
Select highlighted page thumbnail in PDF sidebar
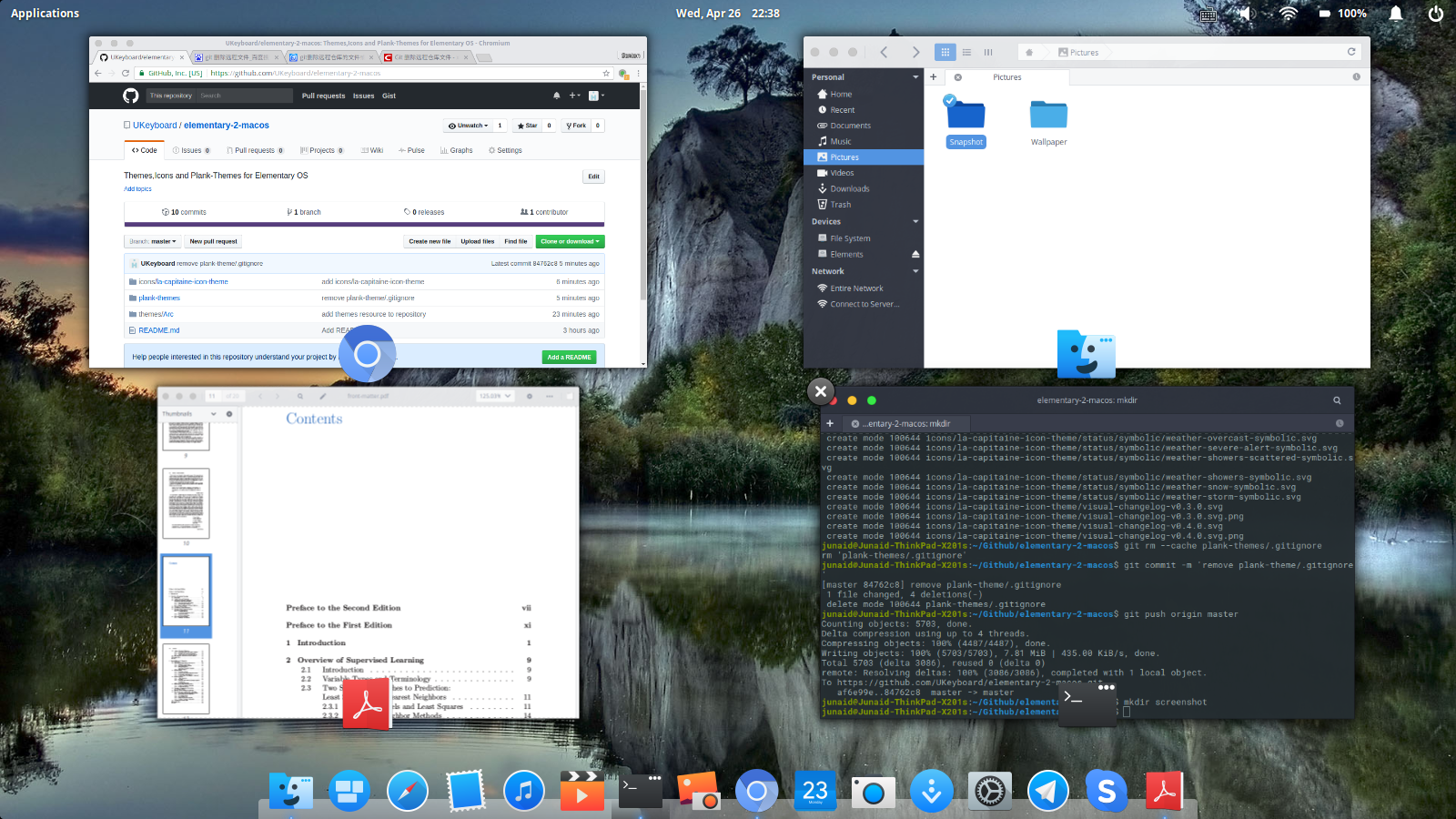pos(186,594)
